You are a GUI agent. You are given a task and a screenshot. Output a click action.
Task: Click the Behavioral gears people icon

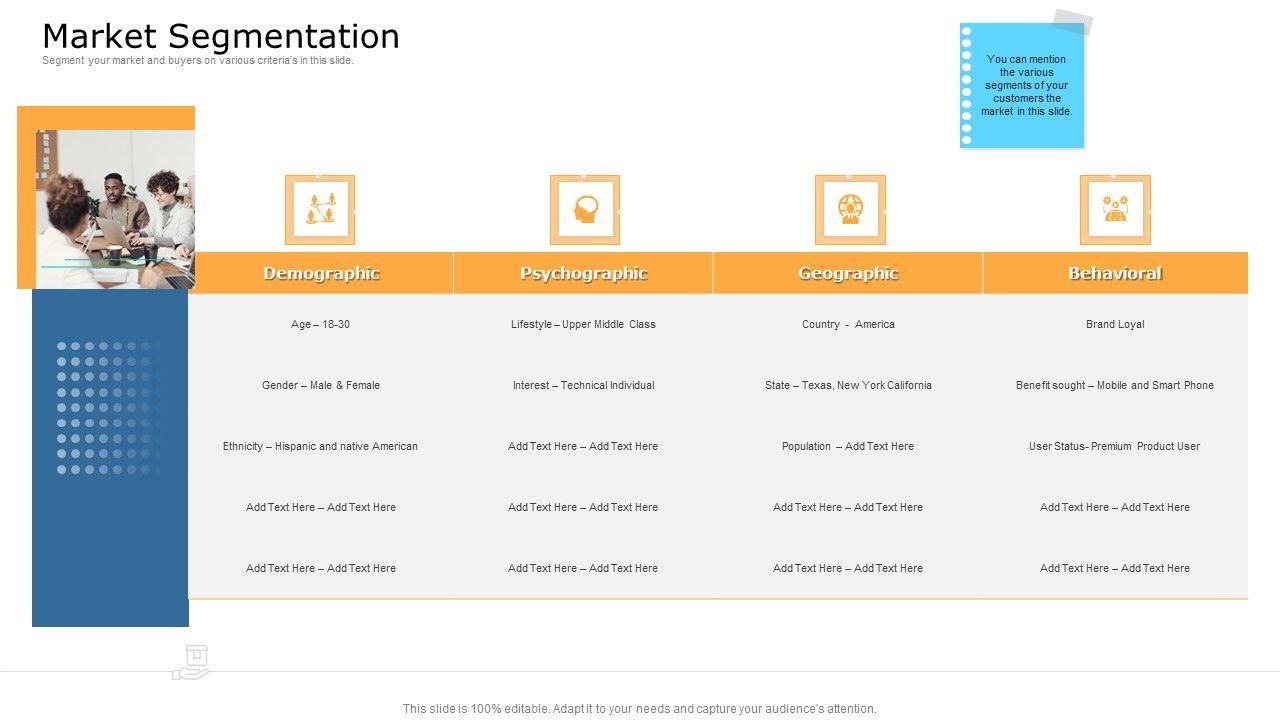(1115, 209)
